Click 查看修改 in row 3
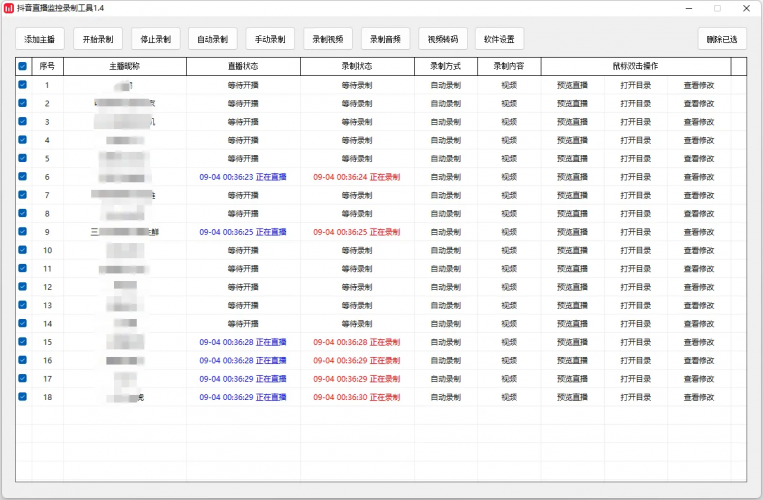Viewport: 763px width, 500px height. [699, 122]
